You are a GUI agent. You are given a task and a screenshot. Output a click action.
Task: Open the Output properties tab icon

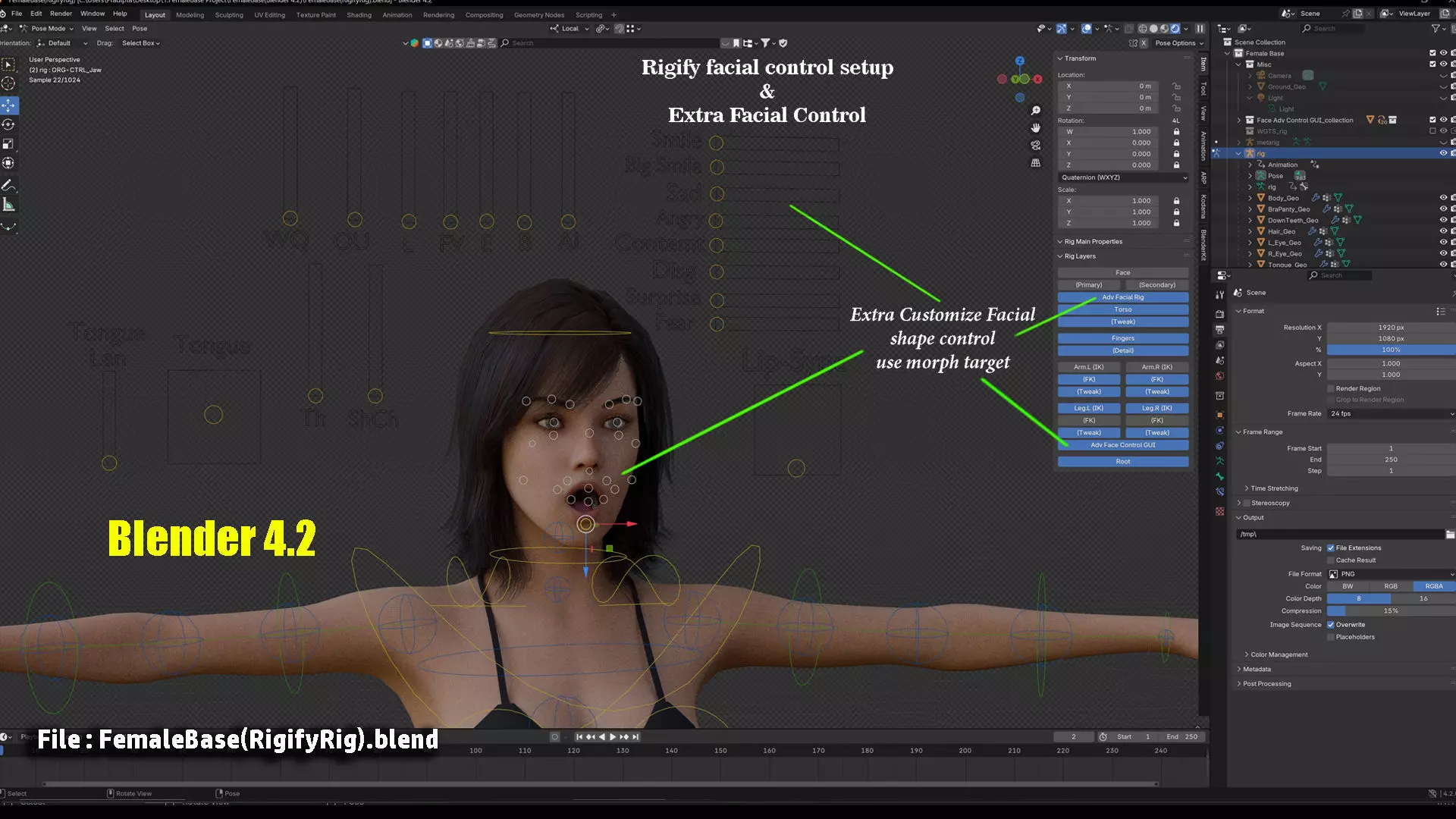pos(1219,330)
